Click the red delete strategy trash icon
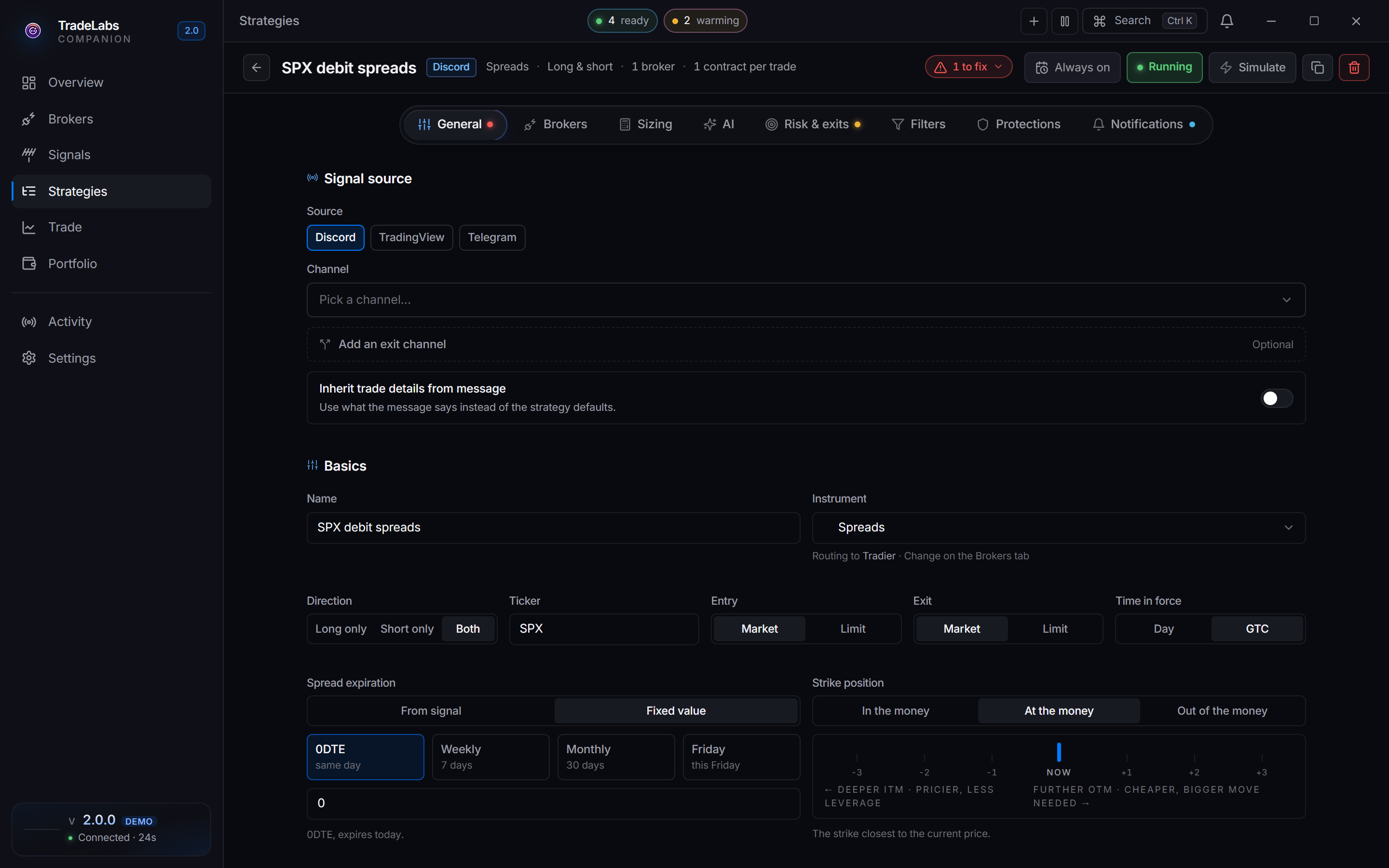Screen dimensions: 1389x868 (1354, 67)
